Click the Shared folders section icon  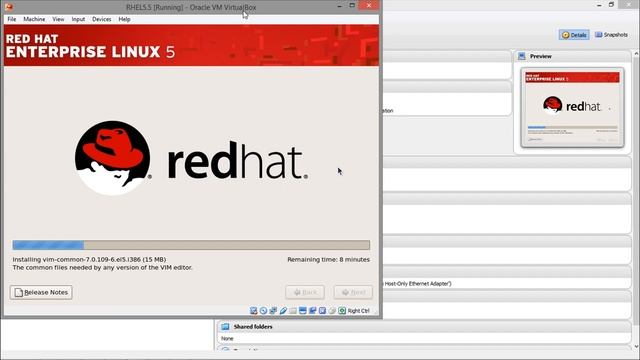pos(225,327)
